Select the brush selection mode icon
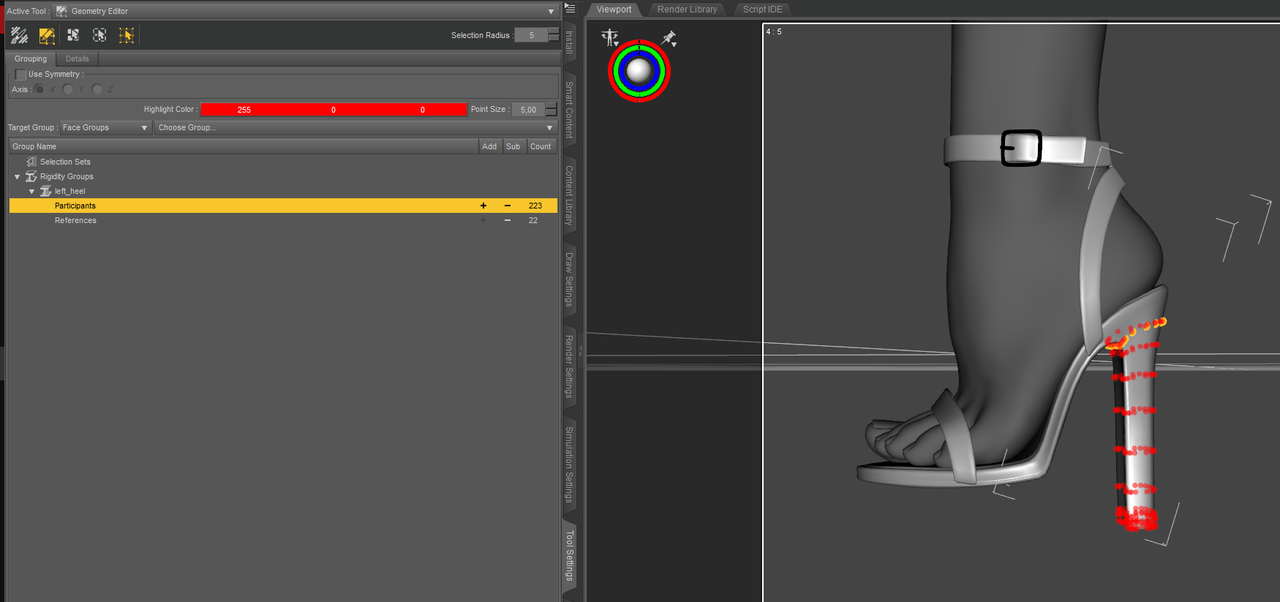The image size is (1280, 602). click(19, 35)
